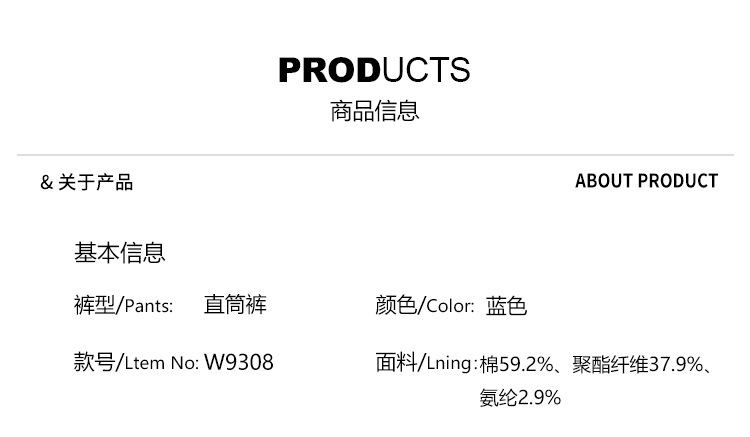This screenshot has width=750, height=437.
Task: Click the thin "UCTS" heading letters
Action: pos(425,70)
